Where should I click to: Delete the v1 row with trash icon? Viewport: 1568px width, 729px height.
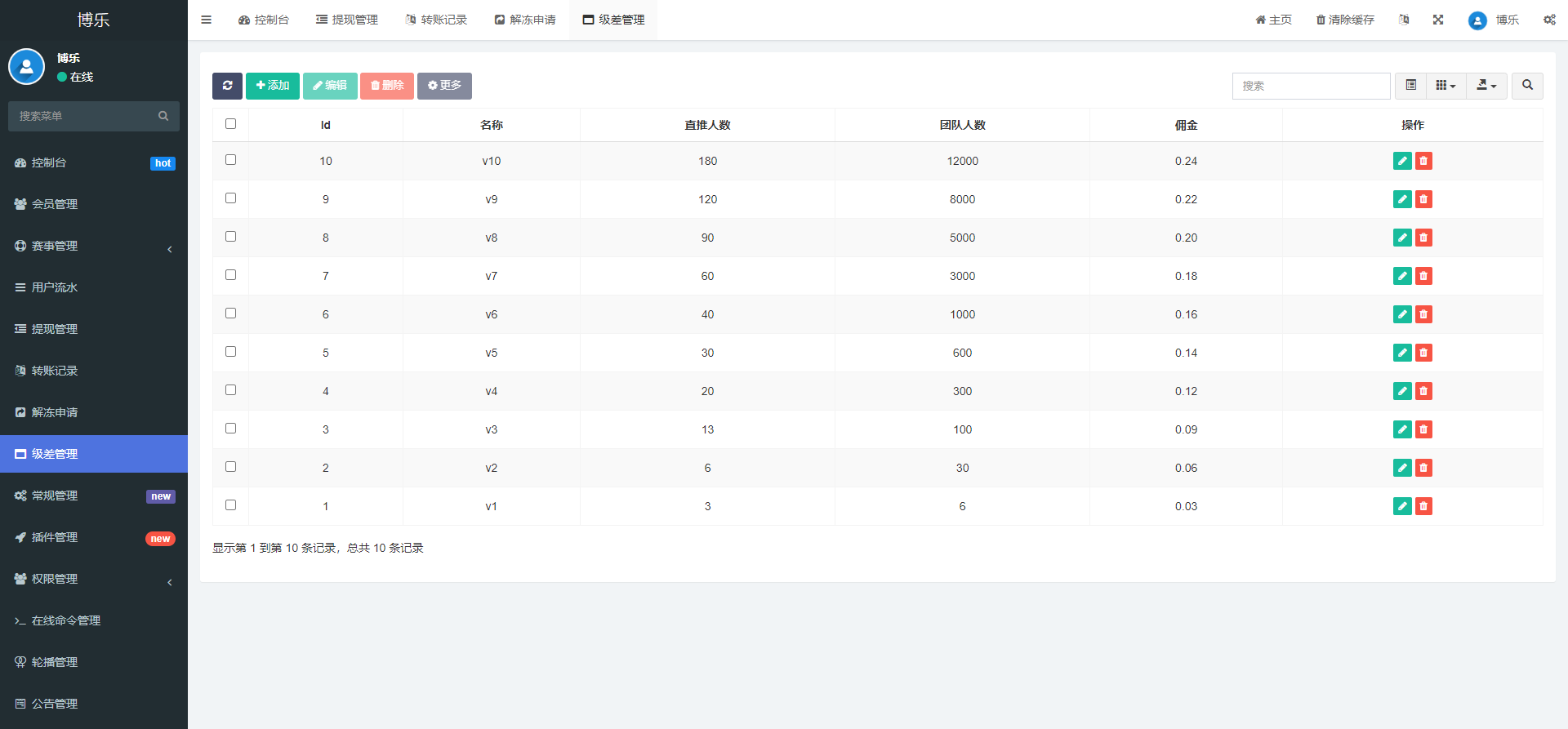pos(1423,506)
